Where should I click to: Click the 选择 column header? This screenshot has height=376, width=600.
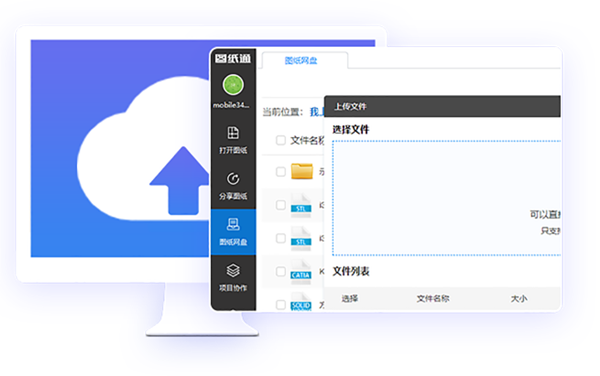[350, 298]
